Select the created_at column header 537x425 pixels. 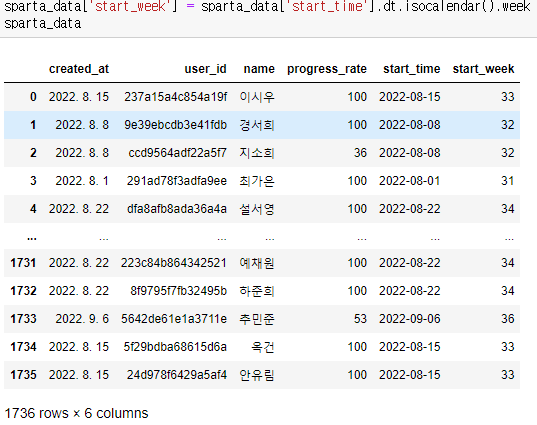[79, 69]
